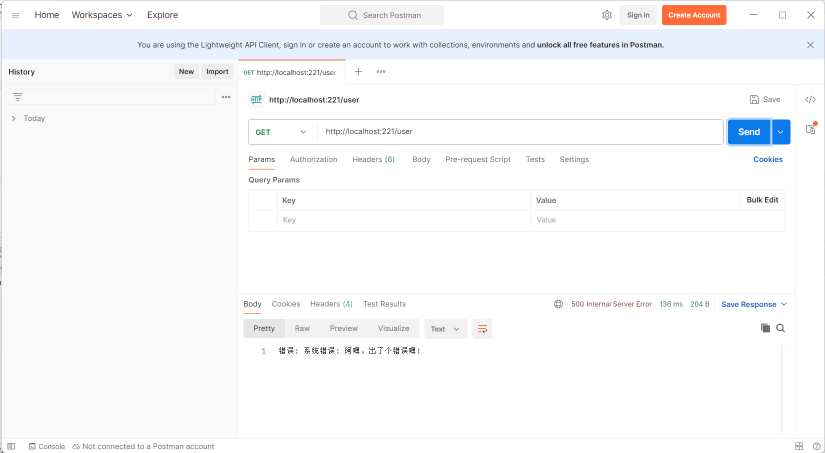This screenshot has height=453, width=825.
Task: Click the code snippet icon
Action: [x=810, y=99]
